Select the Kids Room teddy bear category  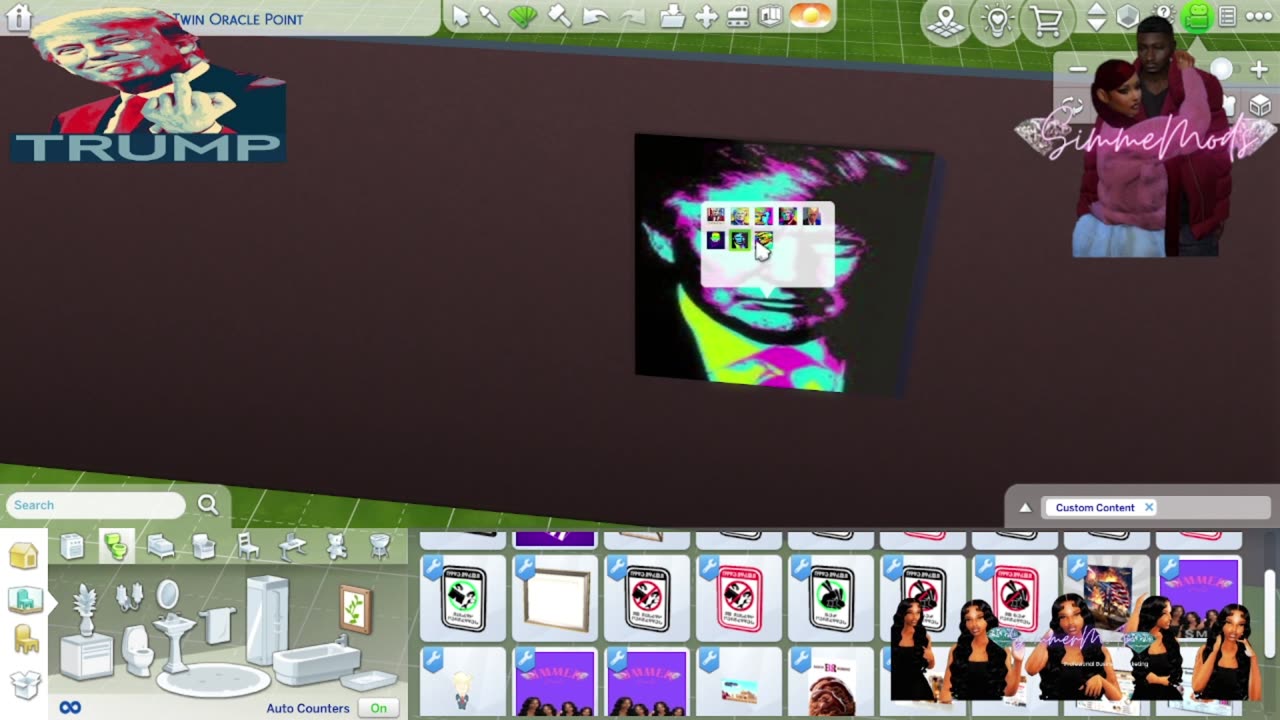[x=337, y=546]
